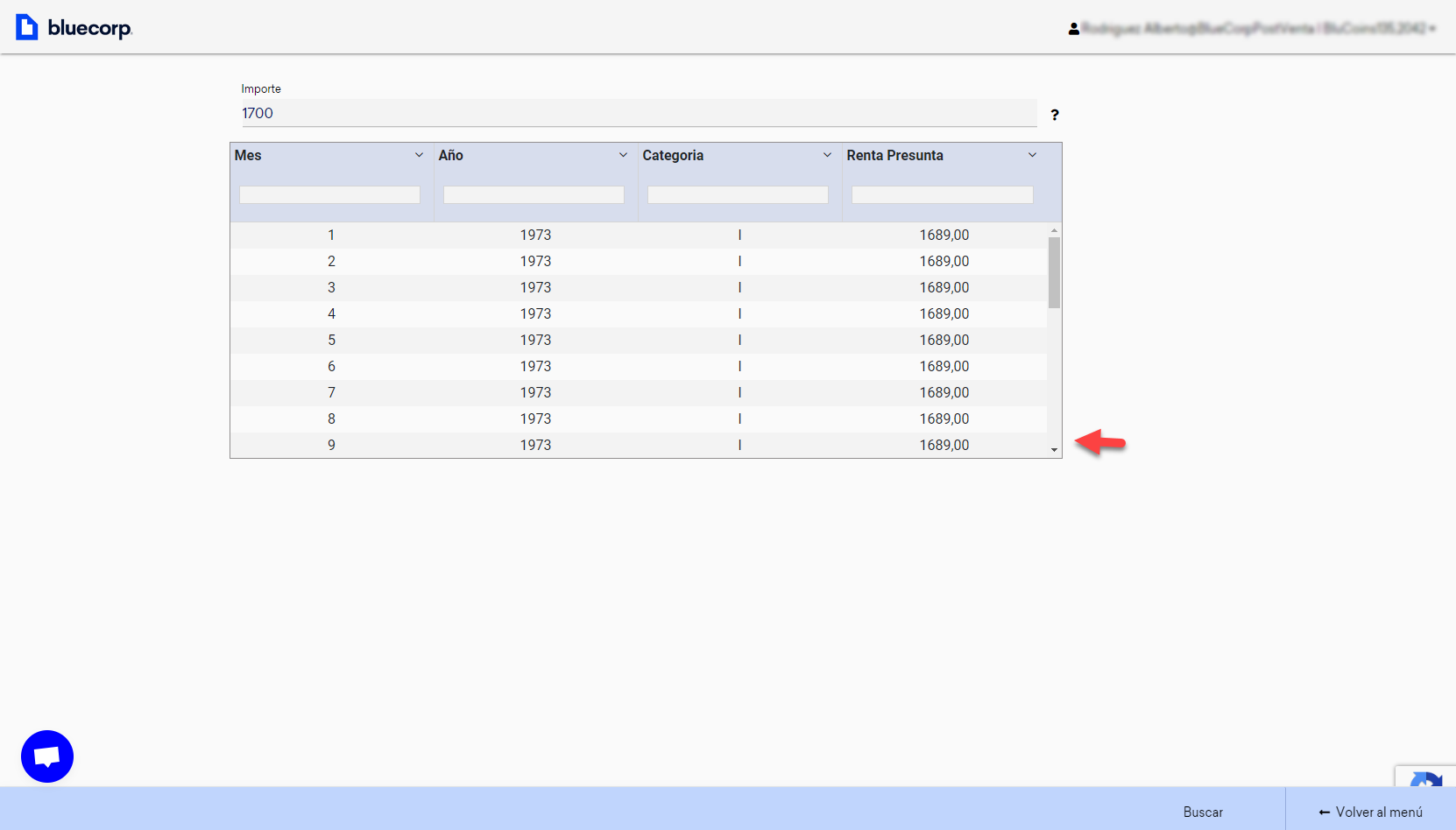Click the Año column filter box

(x=534, y=194)
